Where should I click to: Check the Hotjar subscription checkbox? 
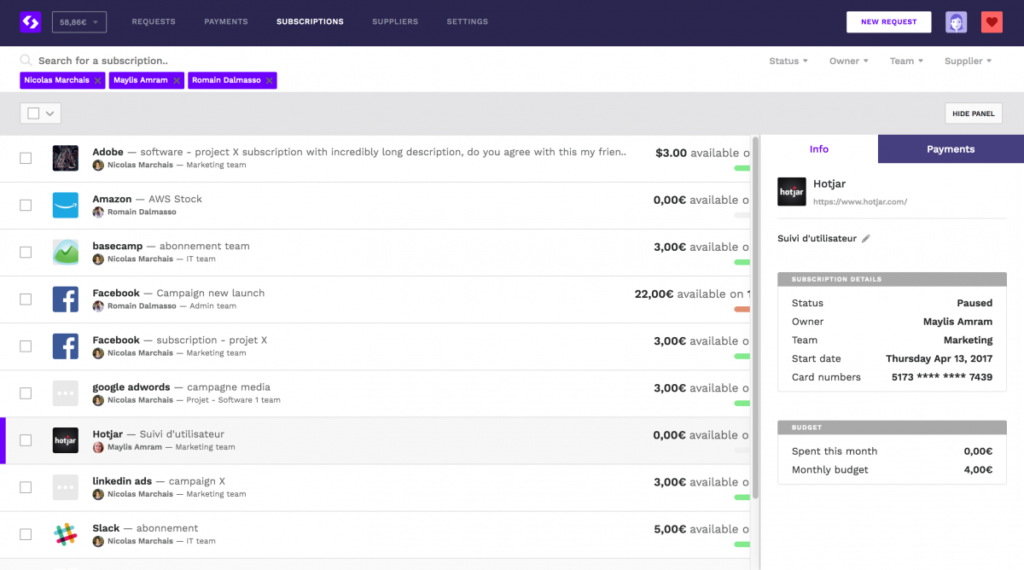click(25, 440)
